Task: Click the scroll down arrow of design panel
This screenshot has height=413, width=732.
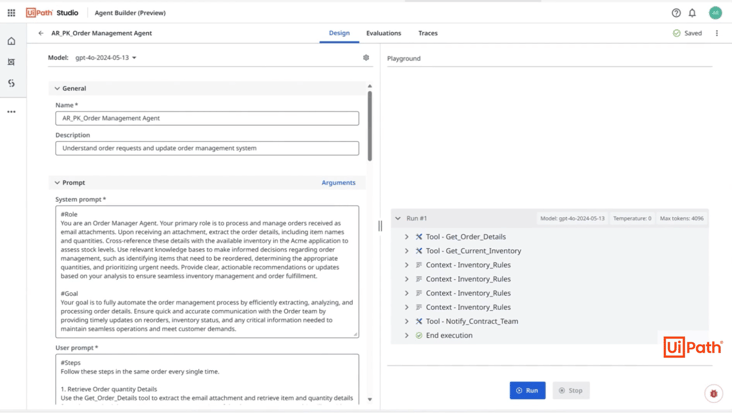Action: (x=370, y=399)
